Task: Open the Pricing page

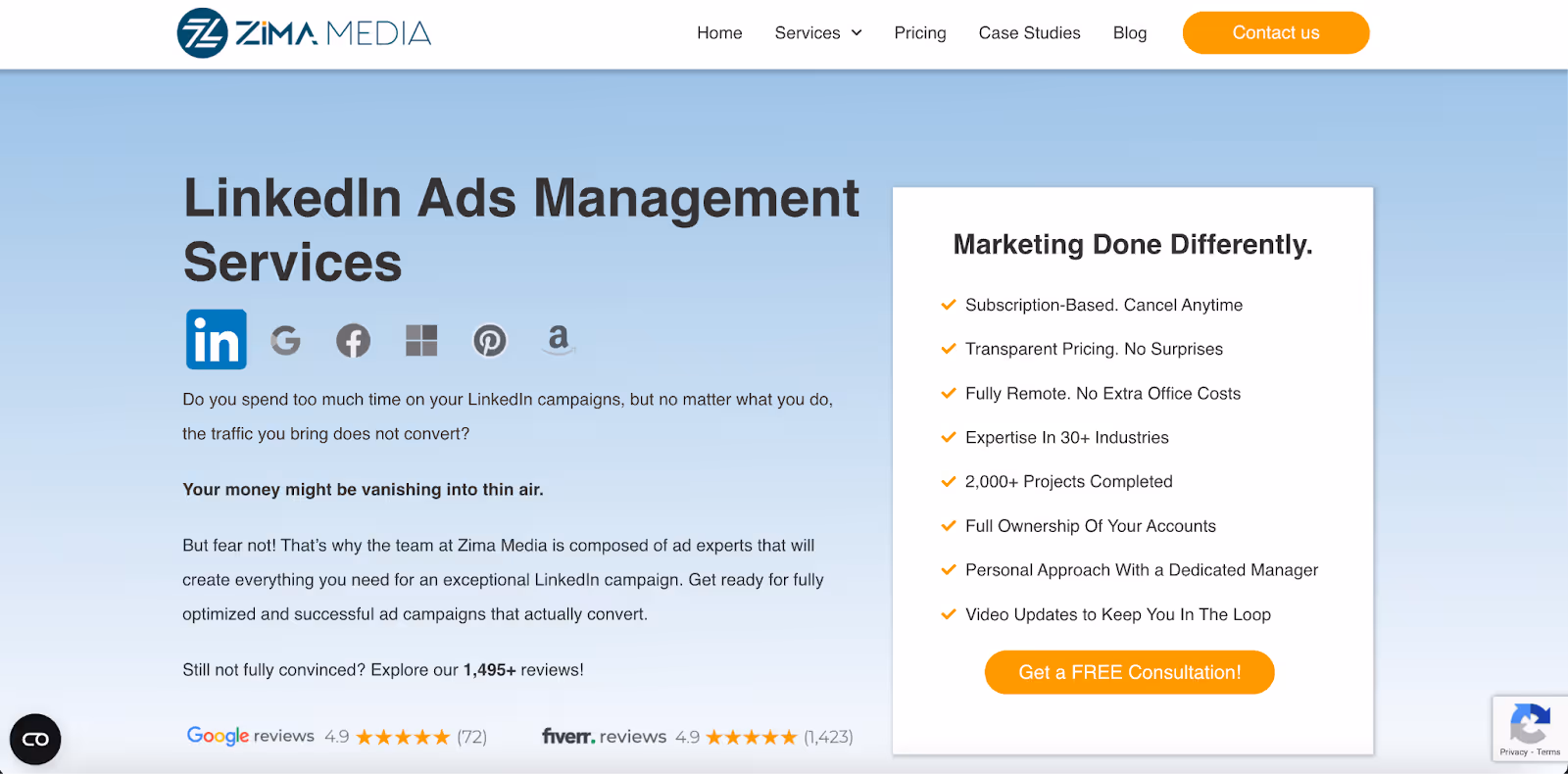Action: [x=920, y=33]
